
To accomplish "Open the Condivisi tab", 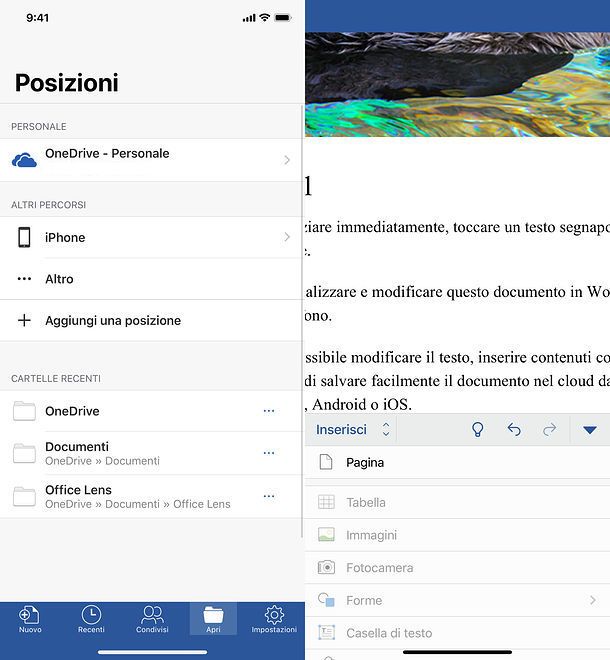I will 152,619.
